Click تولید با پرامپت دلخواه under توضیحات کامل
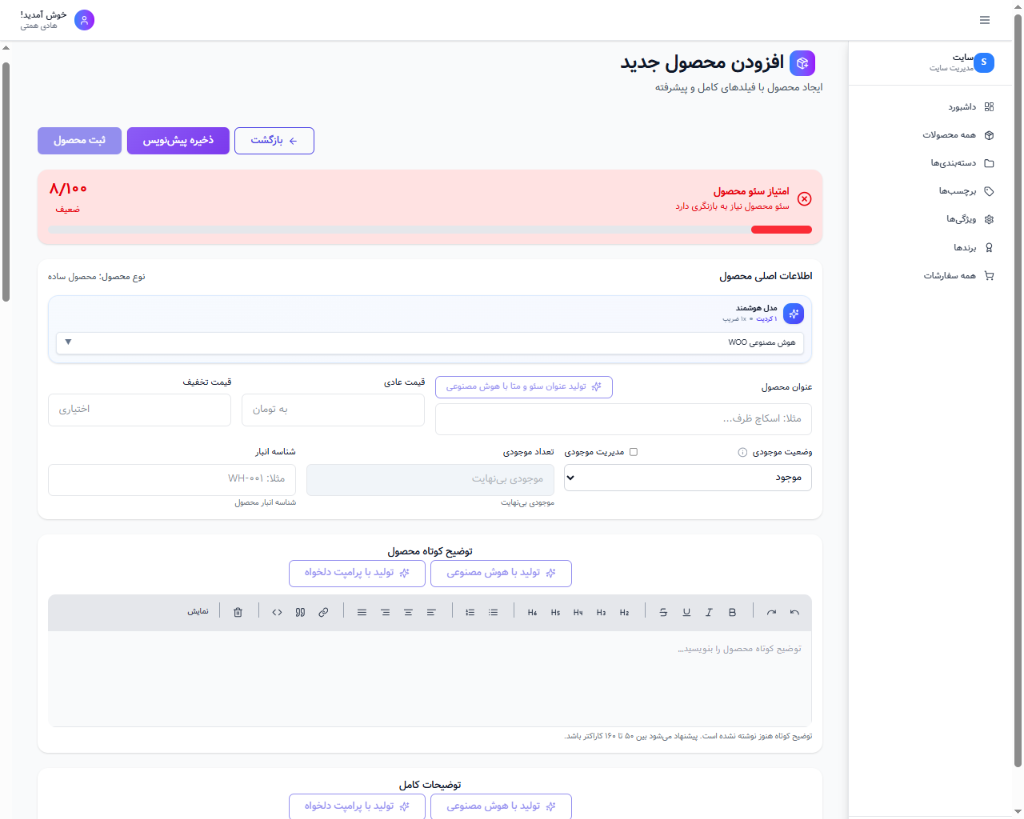Screen dimensions: 1024x819 [x=357, y=806]
